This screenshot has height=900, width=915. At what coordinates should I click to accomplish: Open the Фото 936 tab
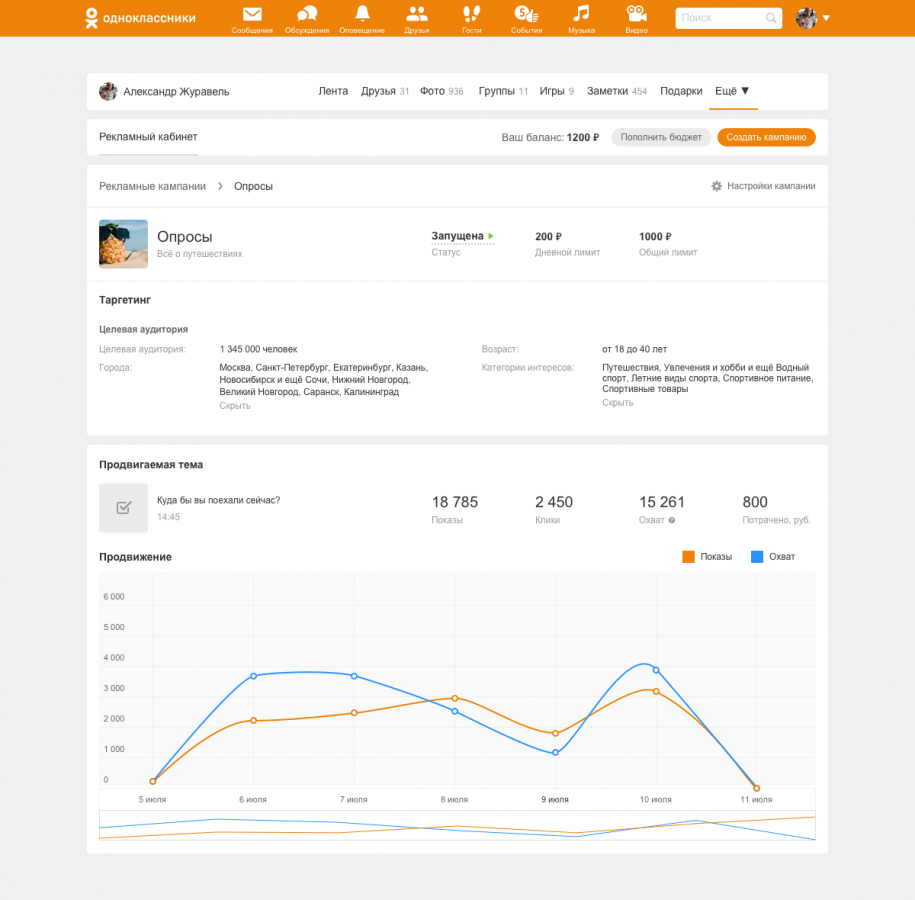tap(442, 91)
